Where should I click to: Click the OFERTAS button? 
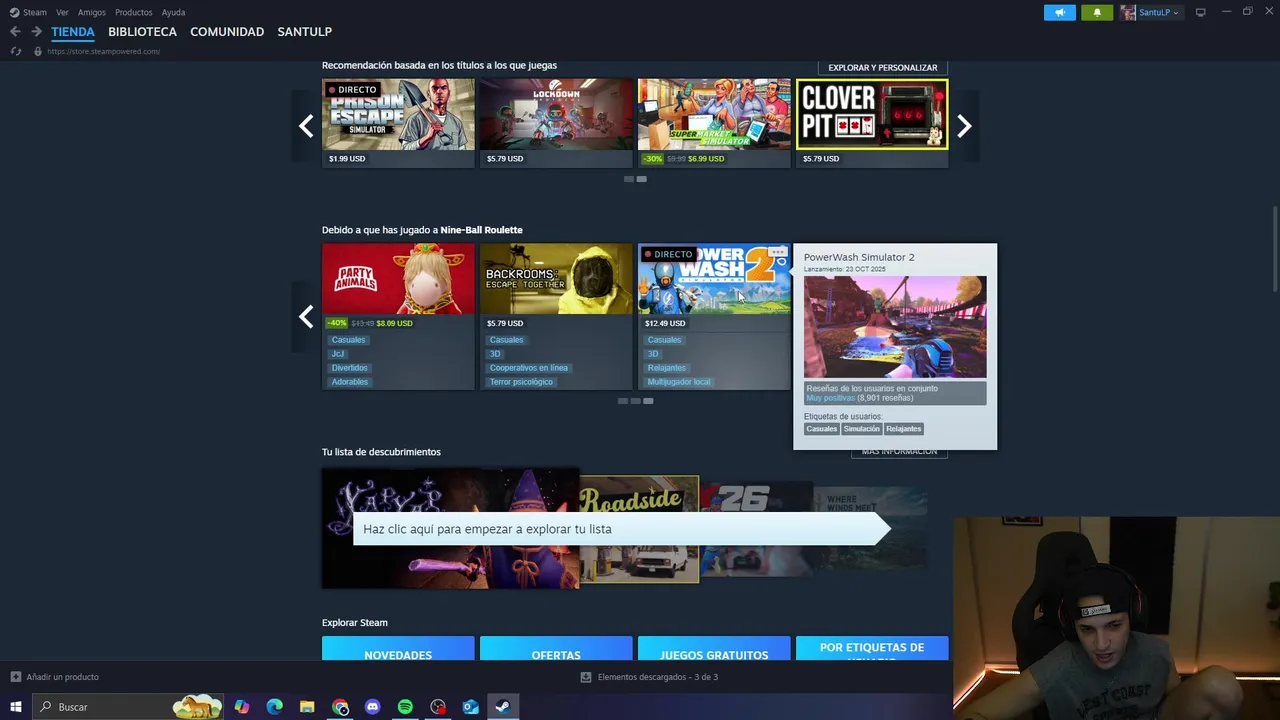click(556, 650)
